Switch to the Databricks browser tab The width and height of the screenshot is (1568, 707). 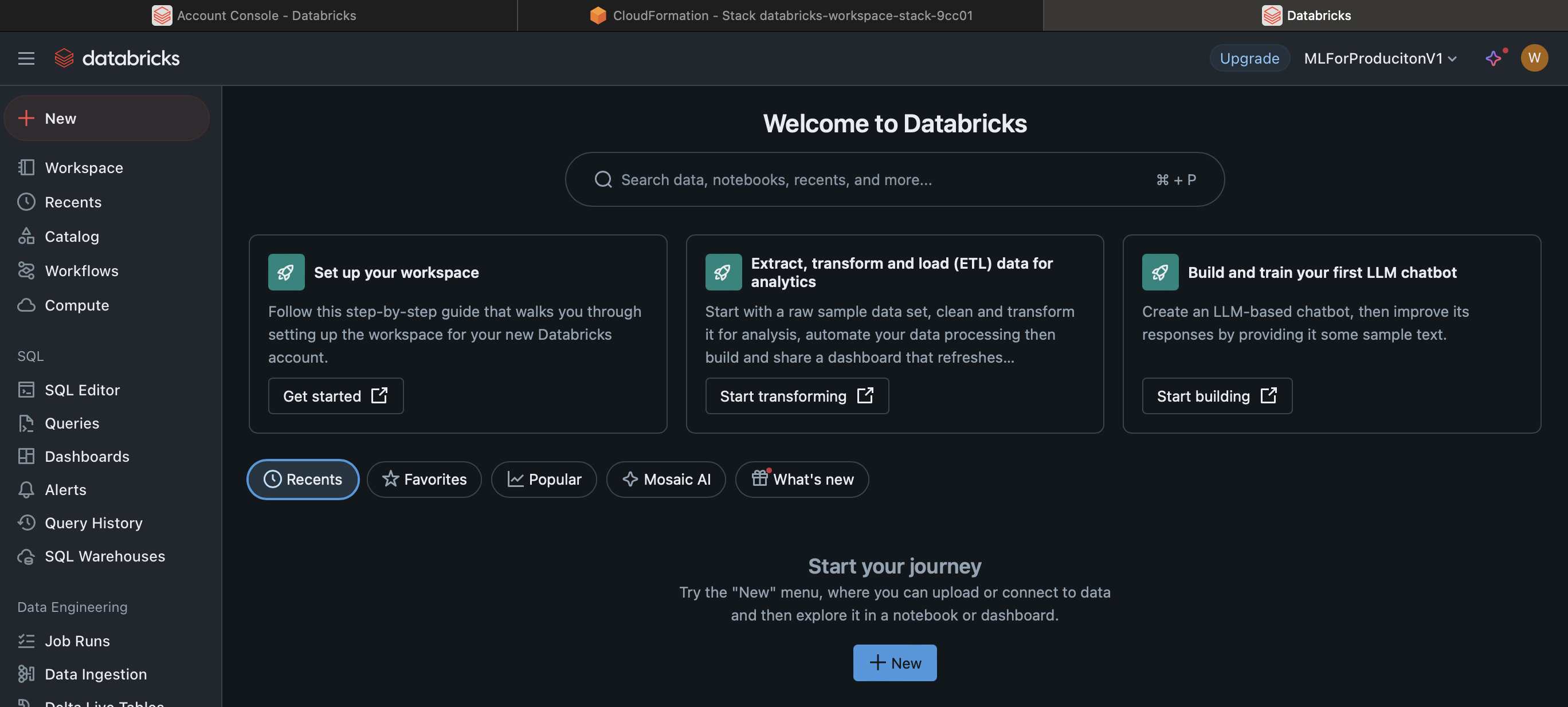(1306, 15)
